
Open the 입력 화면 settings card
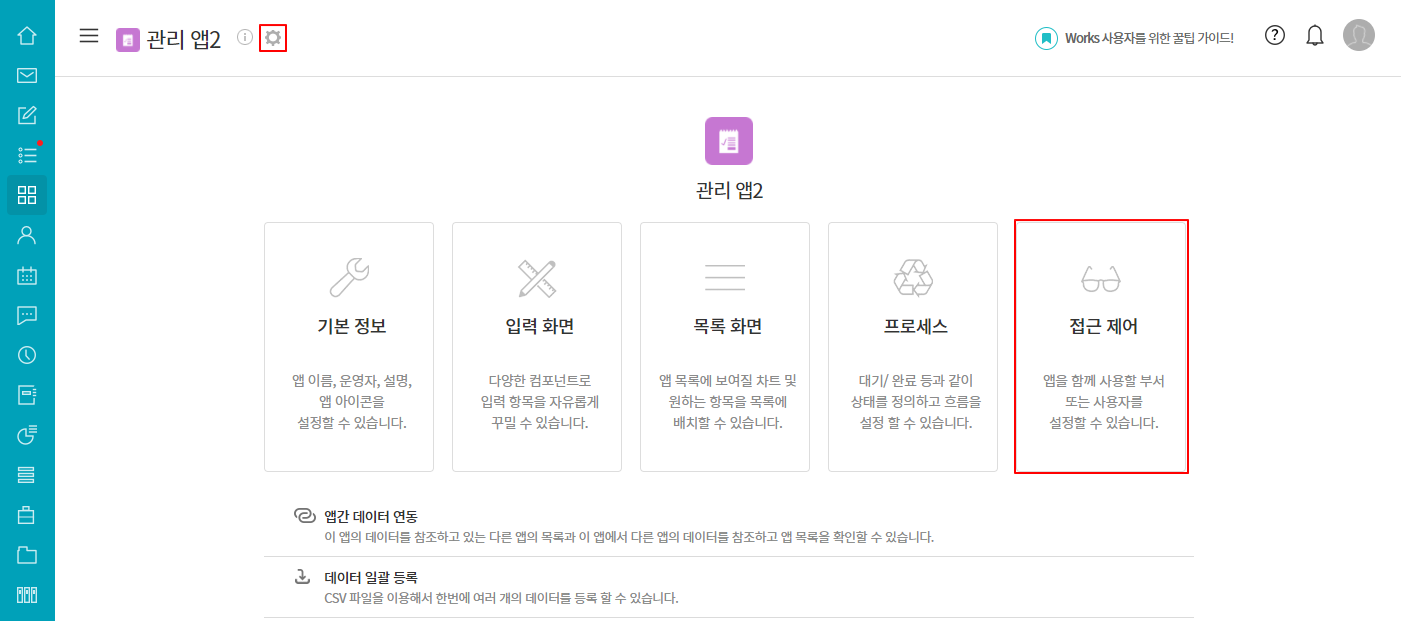point(537,346)
